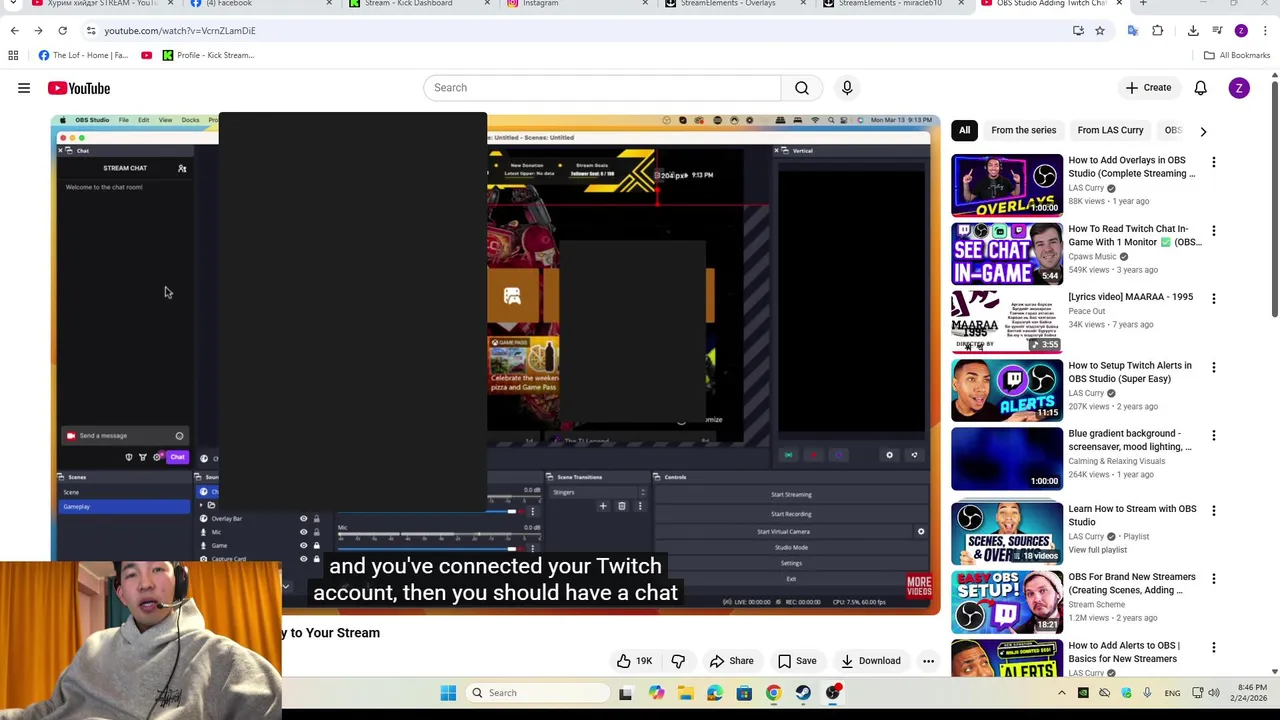Open the Edit menu in OBS

(x=143, y=120)
